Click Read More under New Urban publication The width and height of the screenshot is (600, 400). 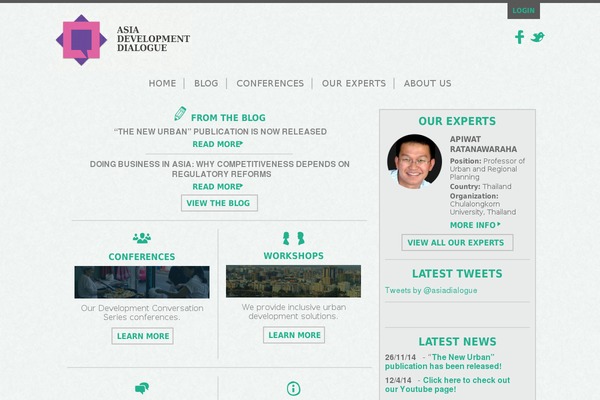[x=217, y=144]
